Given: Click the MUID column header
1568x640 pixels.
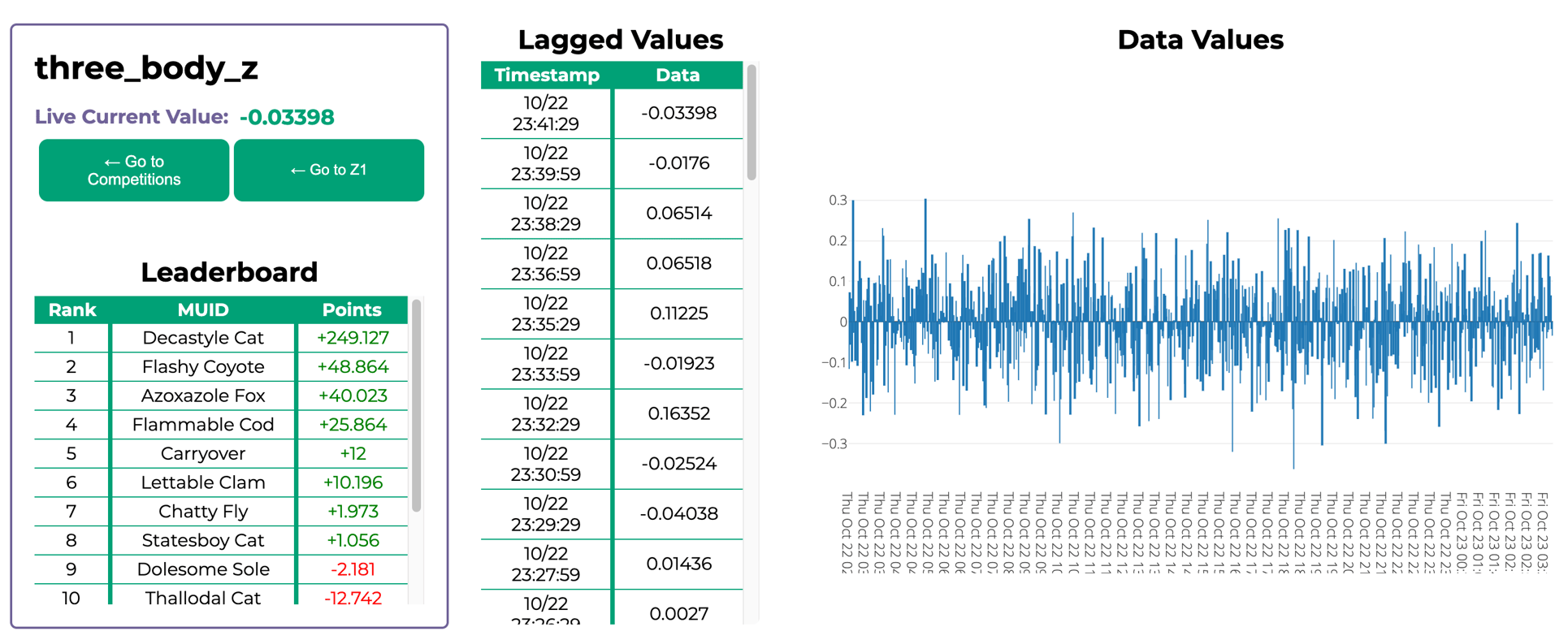Looking at the screenshot, I should pos(202,310).
